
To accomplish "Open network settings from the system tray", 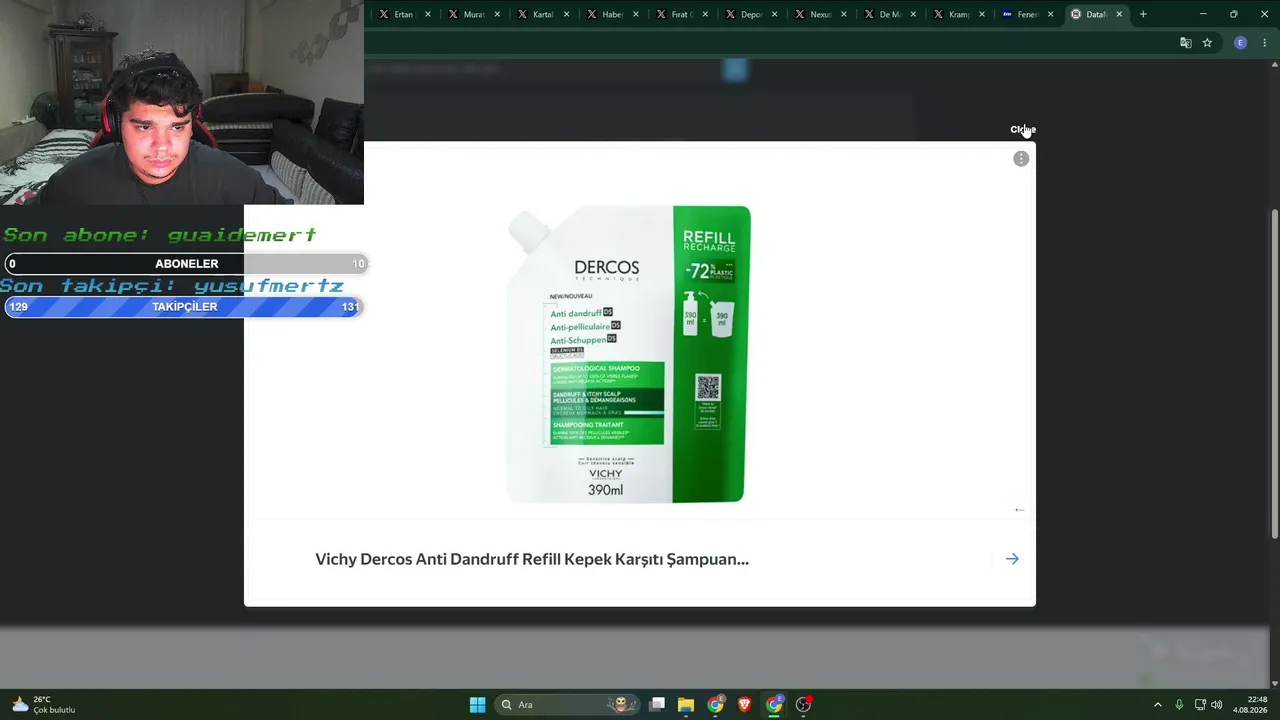I will [x=1200, y=705].
